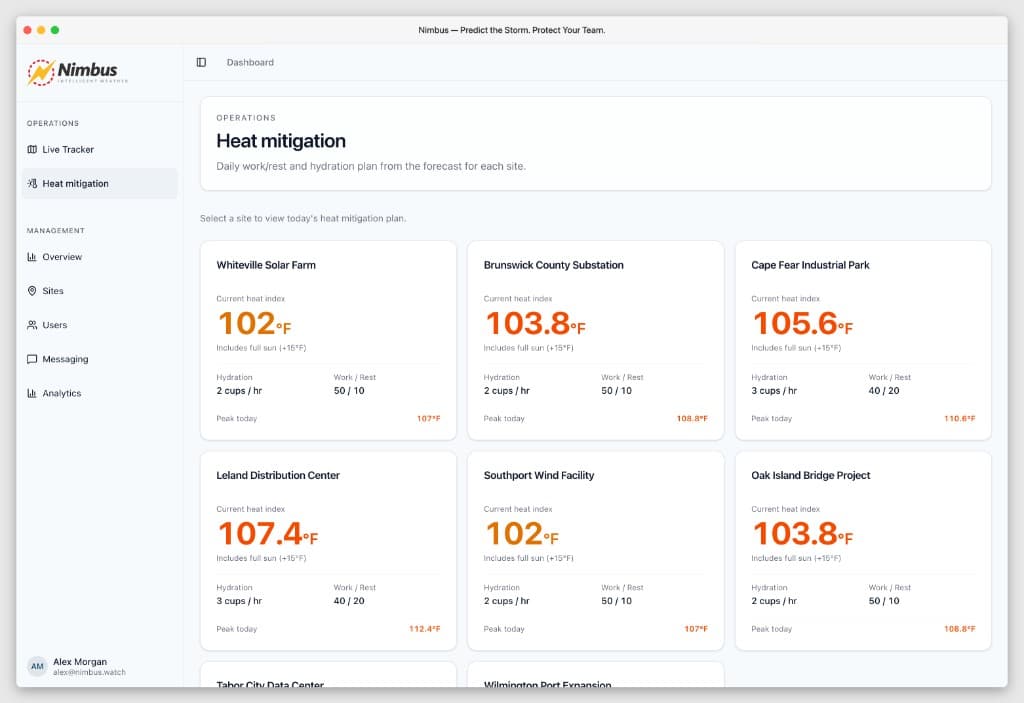This screenshot has width=1024, height=703.
Task: Select the Cape Fear Industrial Park card
Action: (862, 340)
